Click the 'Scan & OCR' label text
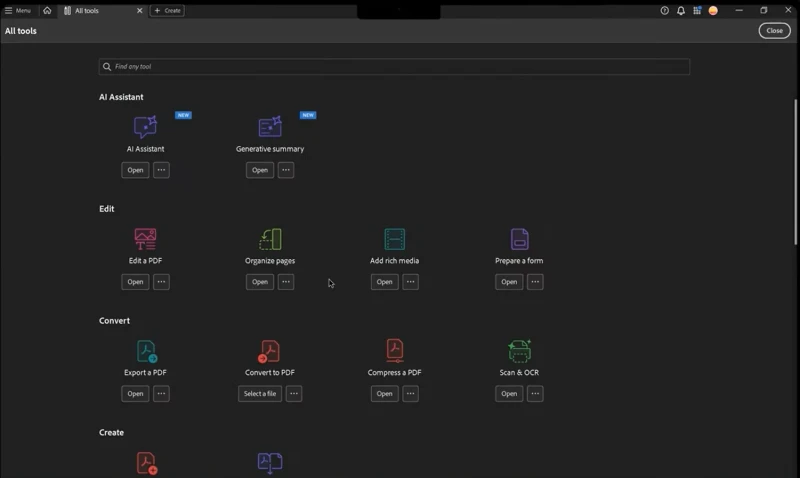 tap(519, 372)
